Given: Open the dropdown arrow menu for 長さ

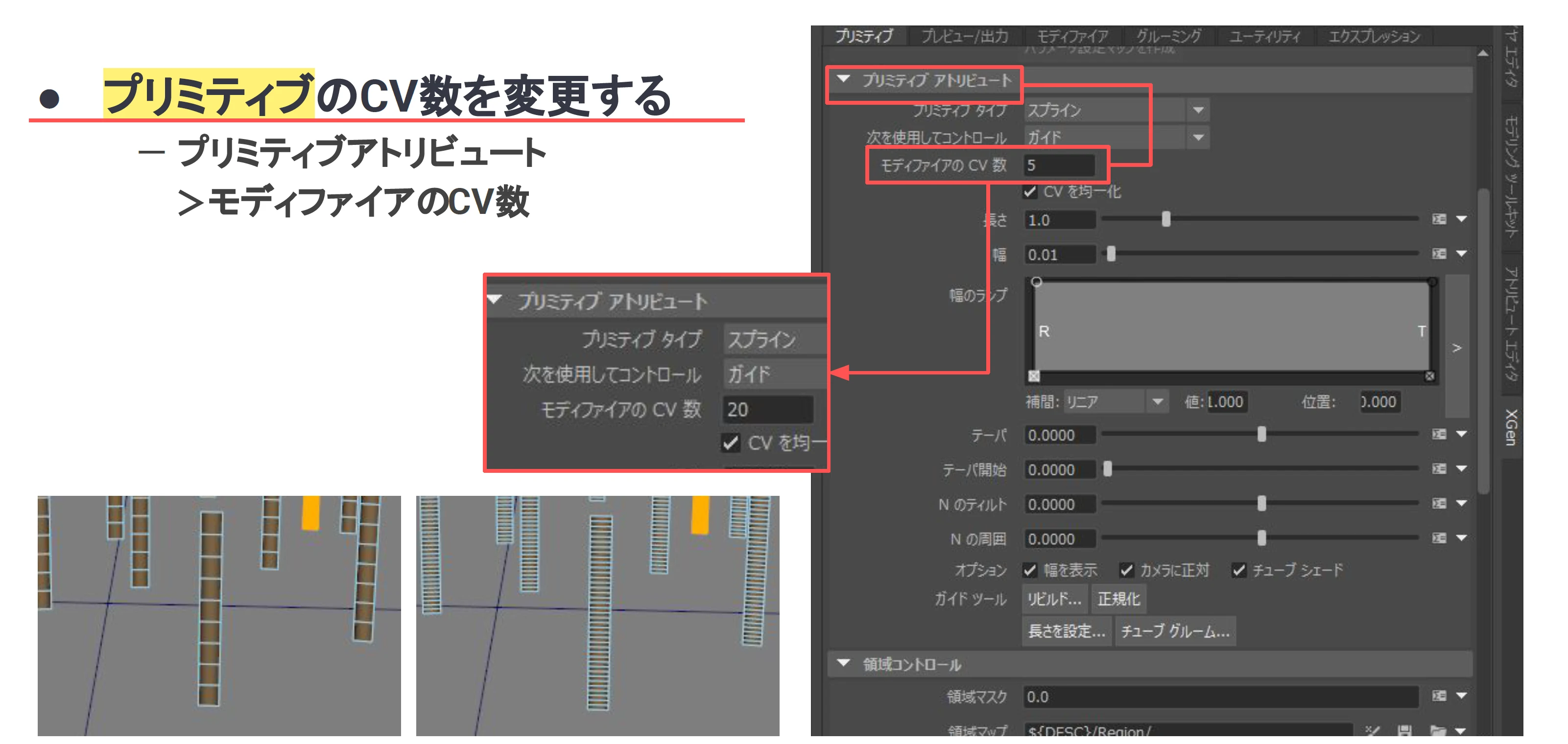Looking at the screenshot, I should click(x=1461, y=219).
